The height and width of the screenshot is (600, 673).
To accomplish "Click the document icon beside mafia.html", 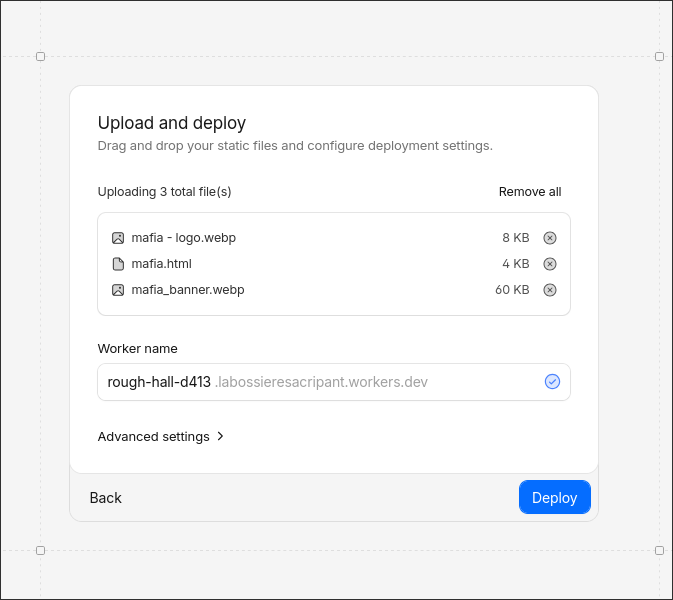I will [118, 264].
